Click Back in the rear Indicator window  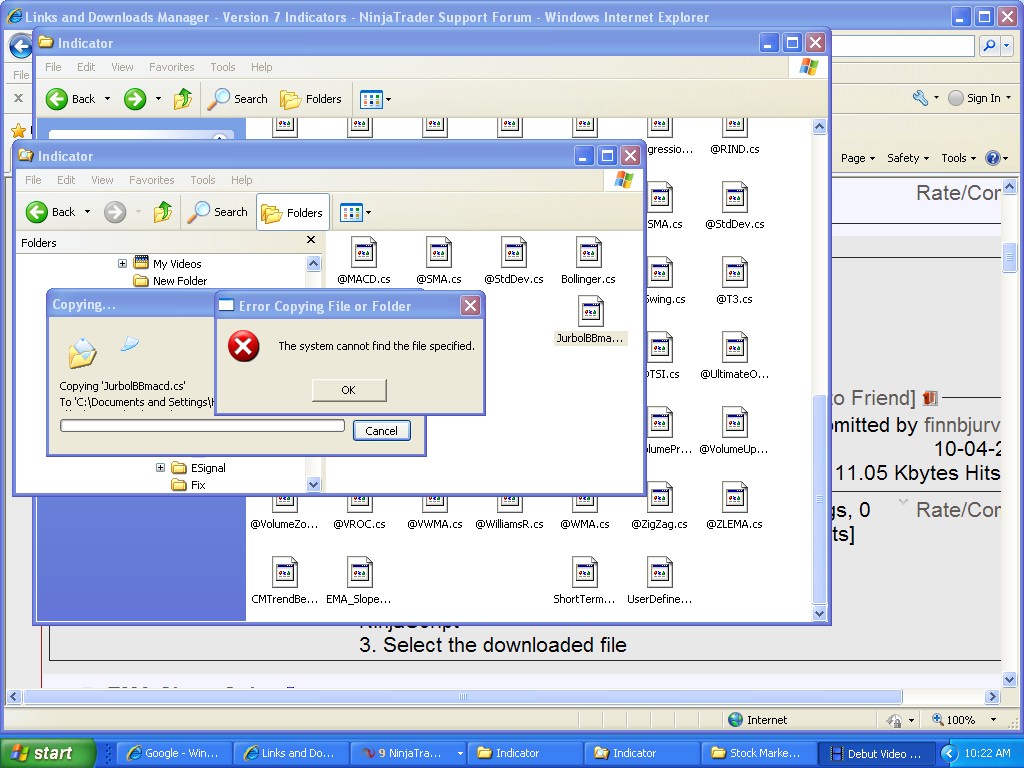coord(71,99)
